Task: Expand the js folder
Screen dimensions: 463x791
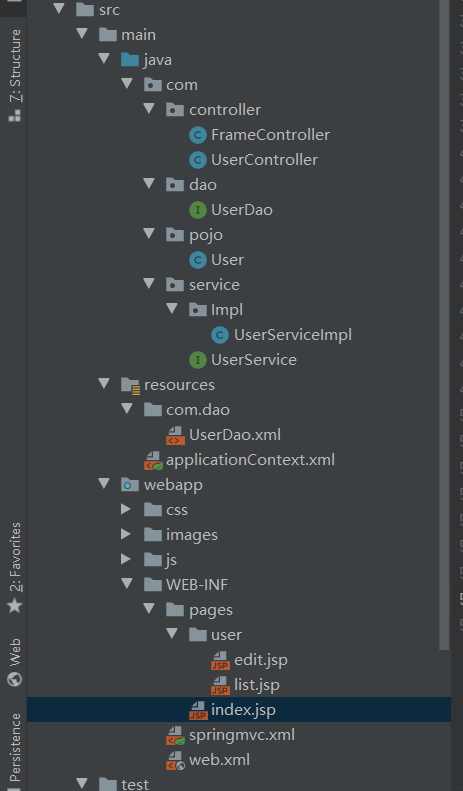Action: (x=126, y=559)
